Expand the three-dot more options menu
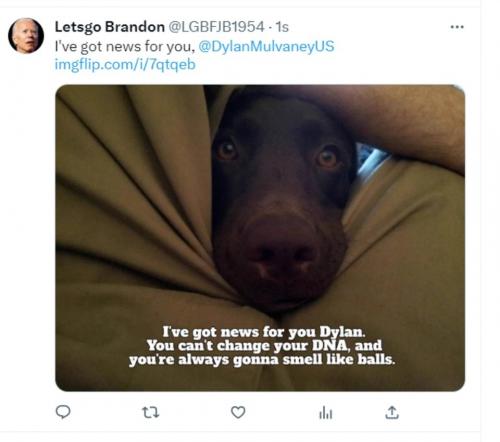The width and height of the screenshot is (500, 442). tap(457, 27)
